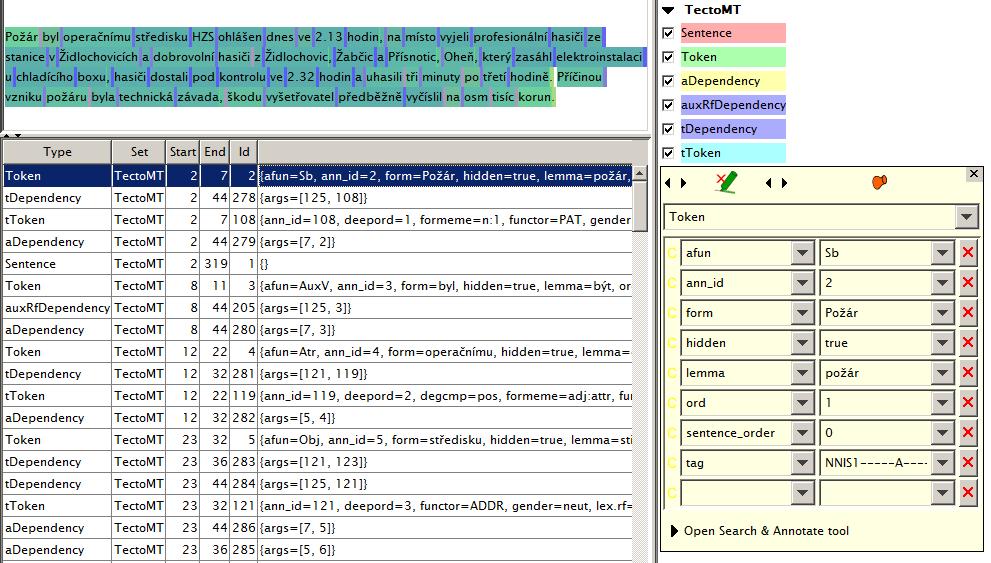This screenshot has height=563, width=991.
Task: Toggle the Token annotation checkbox
Action: [668, 57]
